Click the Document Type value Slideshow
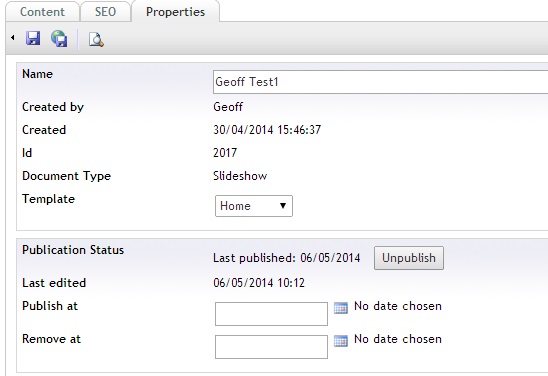This screenshot has height=376, width=548. 240,175
